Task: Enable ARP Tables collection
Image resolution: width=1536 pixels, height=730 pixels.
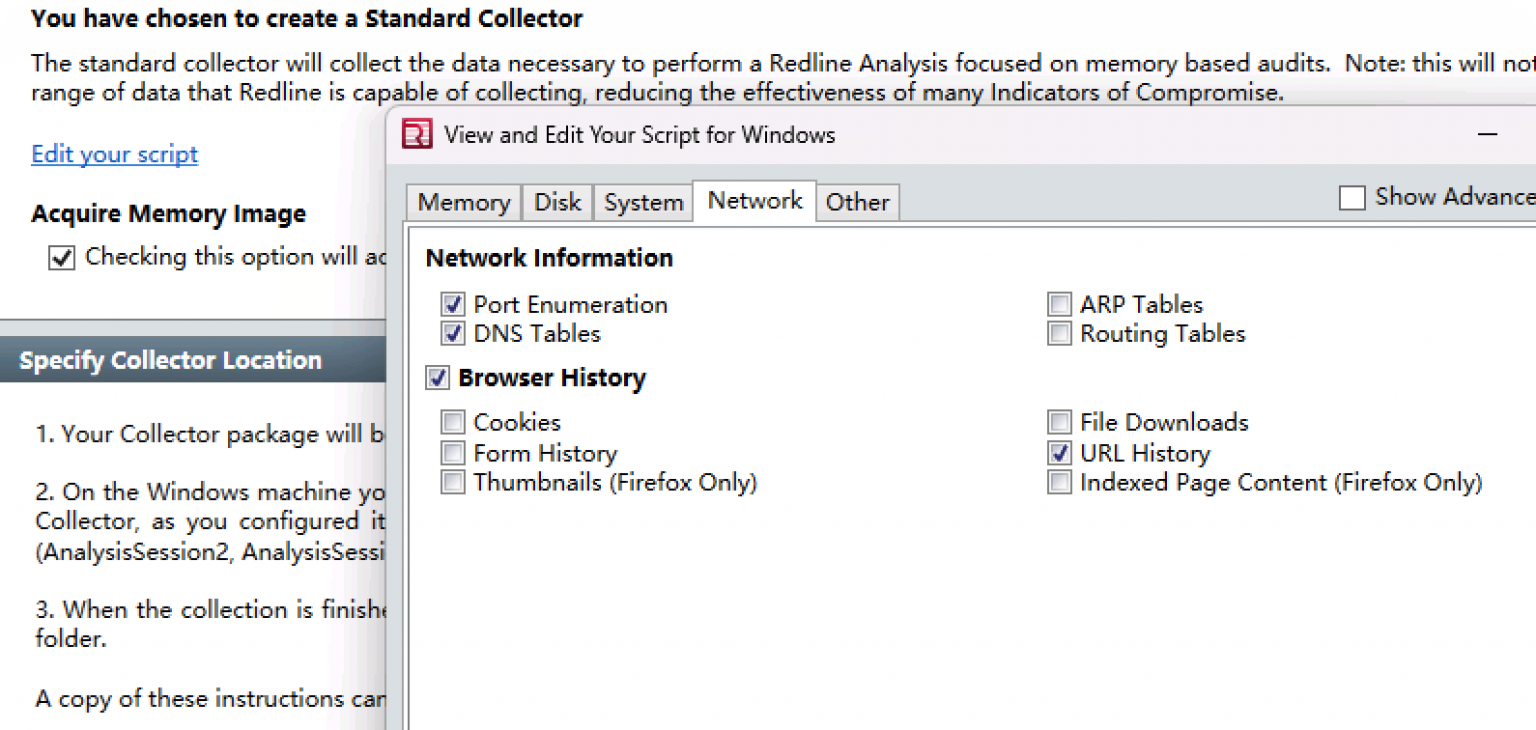Action: click(1059, 303)
